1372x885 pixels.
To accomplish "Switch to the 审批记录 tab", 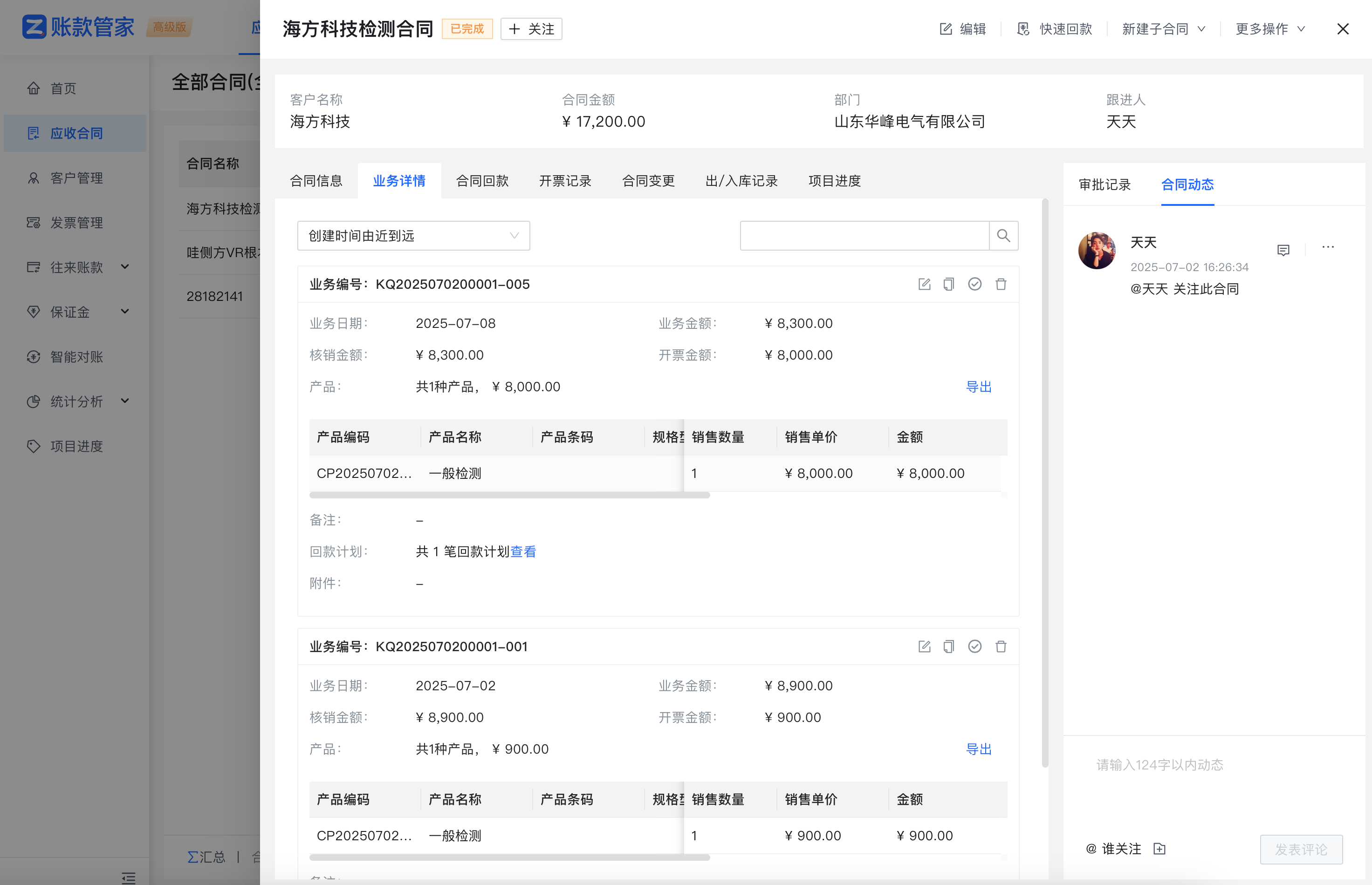I will [1104, 184].
